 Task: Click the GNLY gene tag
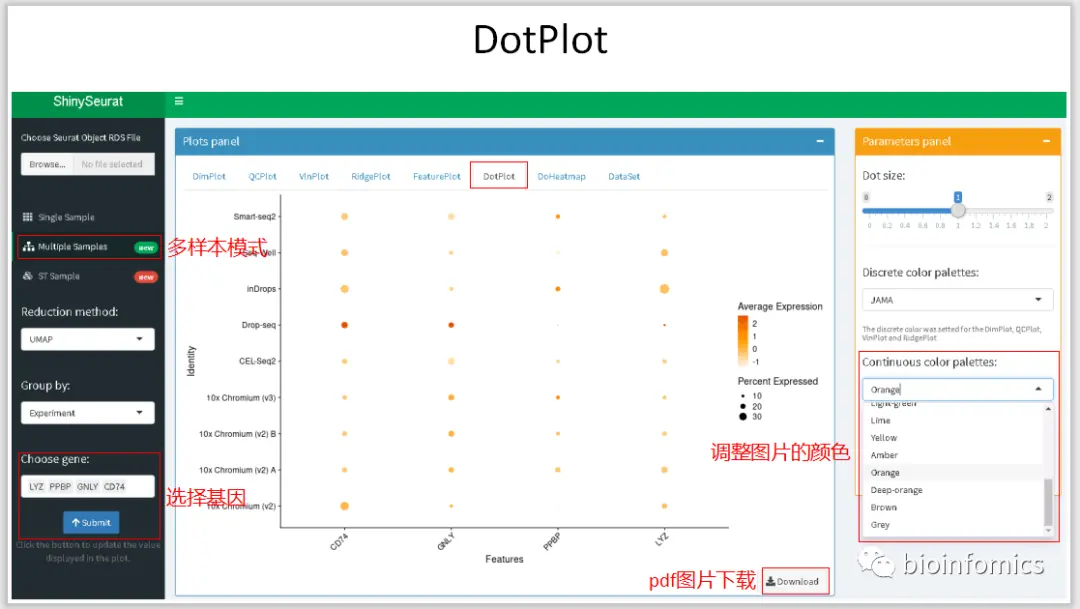(x=87, y=486)
